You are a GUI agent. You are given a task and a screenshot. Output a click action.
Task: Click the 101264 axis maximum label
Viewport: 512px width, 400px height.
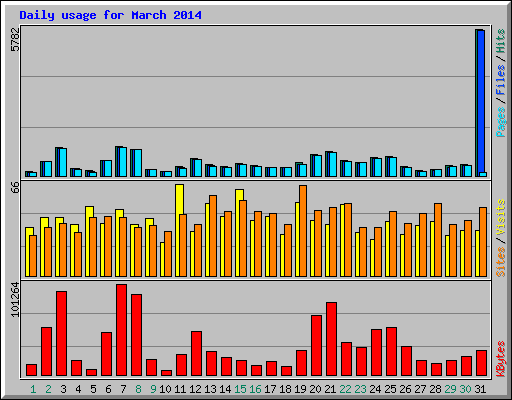tap(15, 299)
